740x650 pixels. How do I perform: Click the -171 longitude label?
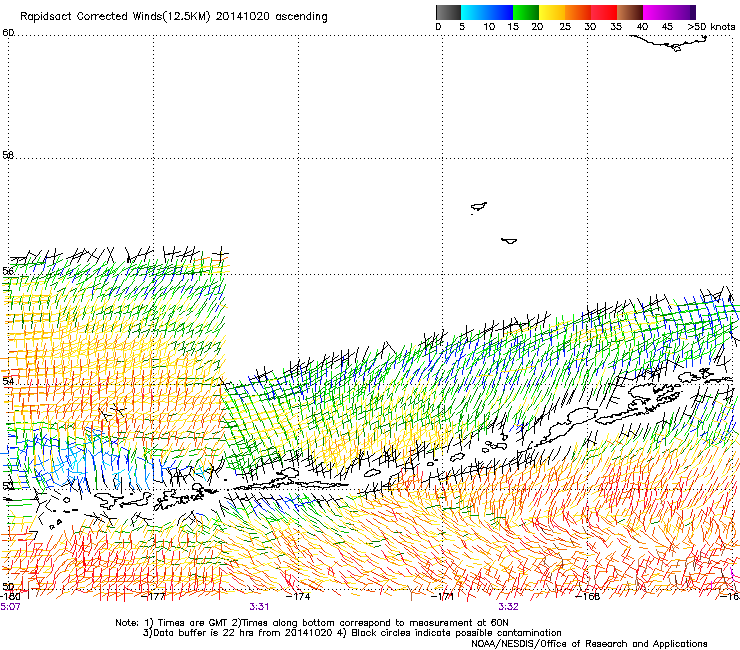tap(443, 596)
